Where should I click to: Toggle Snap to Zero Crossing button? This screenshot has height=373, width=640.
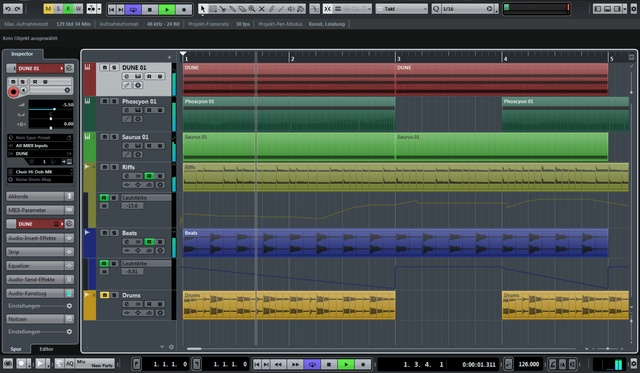[314, 9]
